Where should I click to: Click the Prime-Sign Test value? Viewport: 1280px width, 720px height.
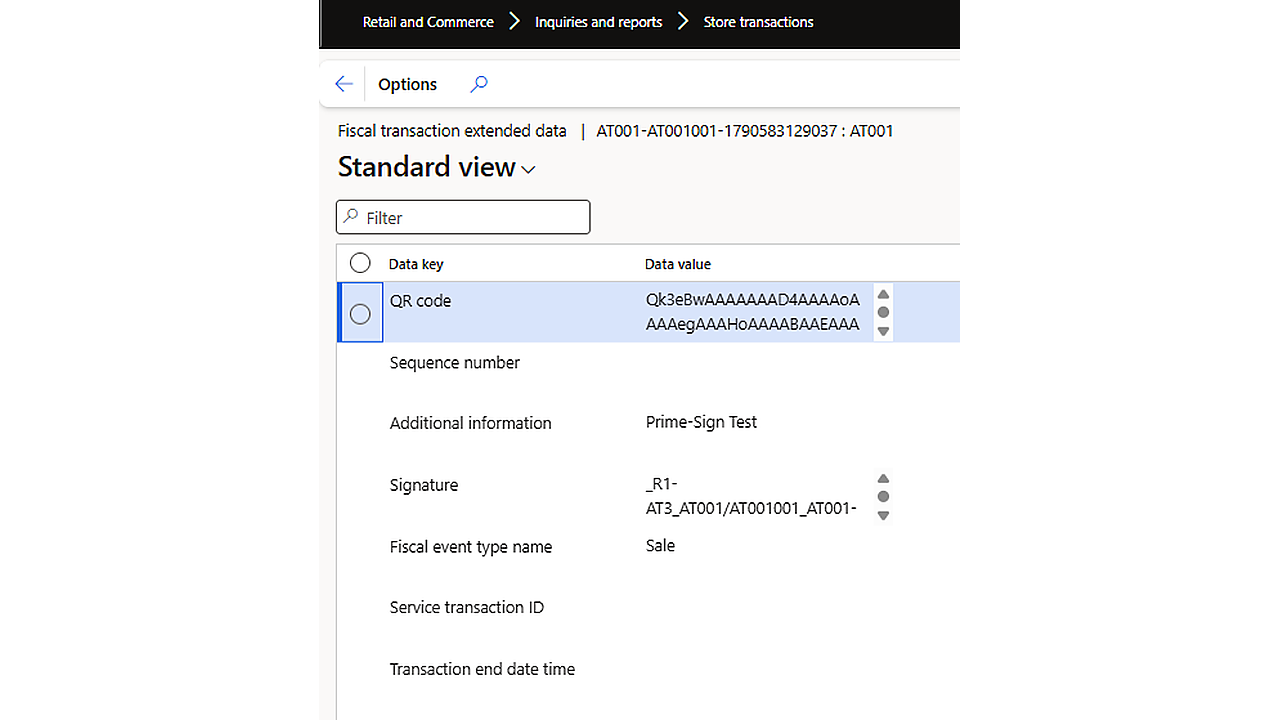[701, 422]
